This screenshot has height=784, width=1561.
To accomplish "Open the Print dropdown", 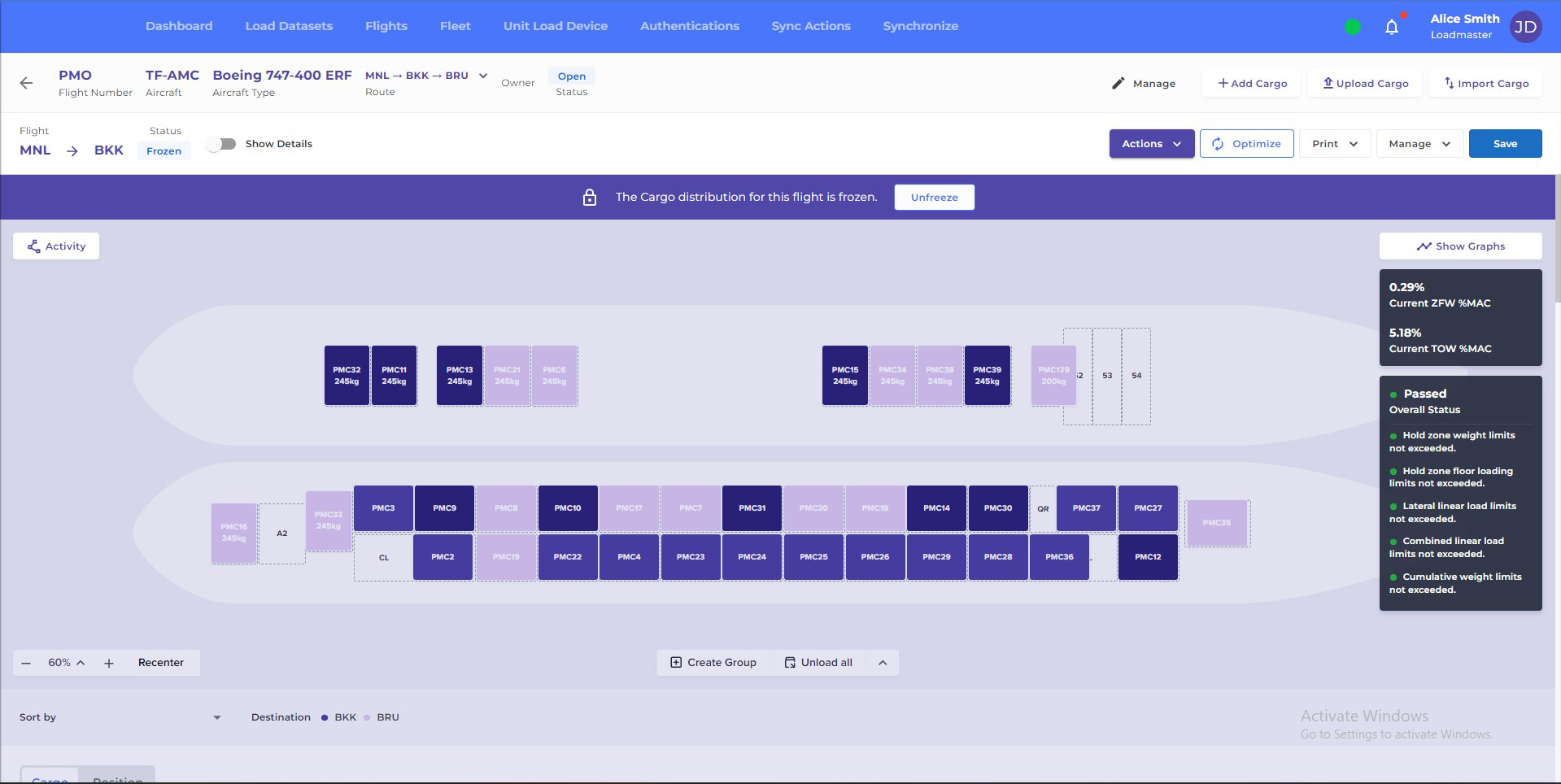I will [x=1335, y=144].
